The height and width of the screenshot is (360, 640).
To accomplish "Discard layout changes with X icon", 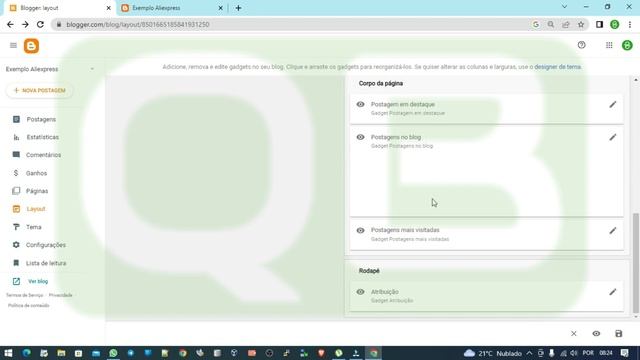I will [x=573, y=333].
